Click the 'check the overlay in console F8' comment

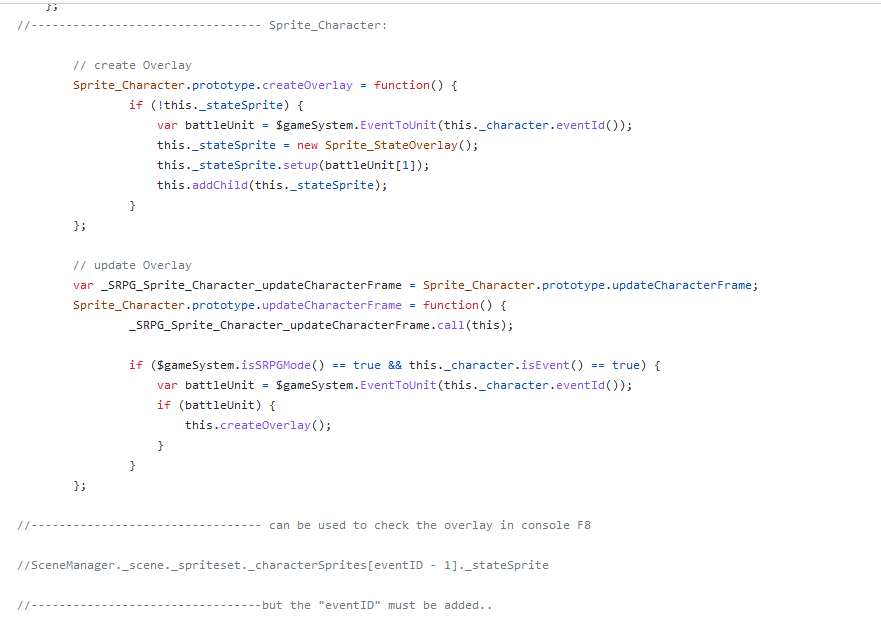[x=304, y=525]
